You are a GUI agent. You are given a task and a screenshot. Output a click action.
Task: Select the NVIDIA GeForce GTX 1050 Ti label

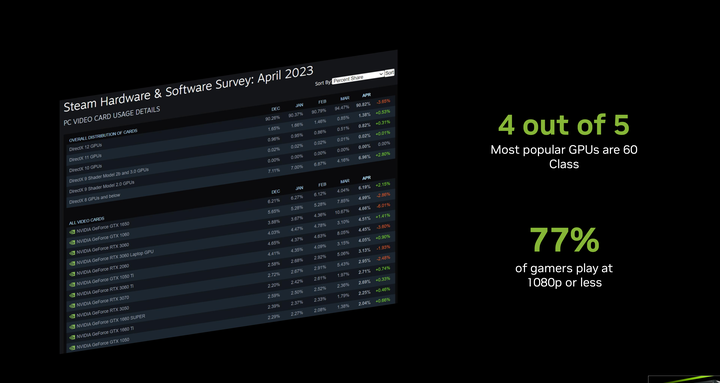(x=105, y=280)
